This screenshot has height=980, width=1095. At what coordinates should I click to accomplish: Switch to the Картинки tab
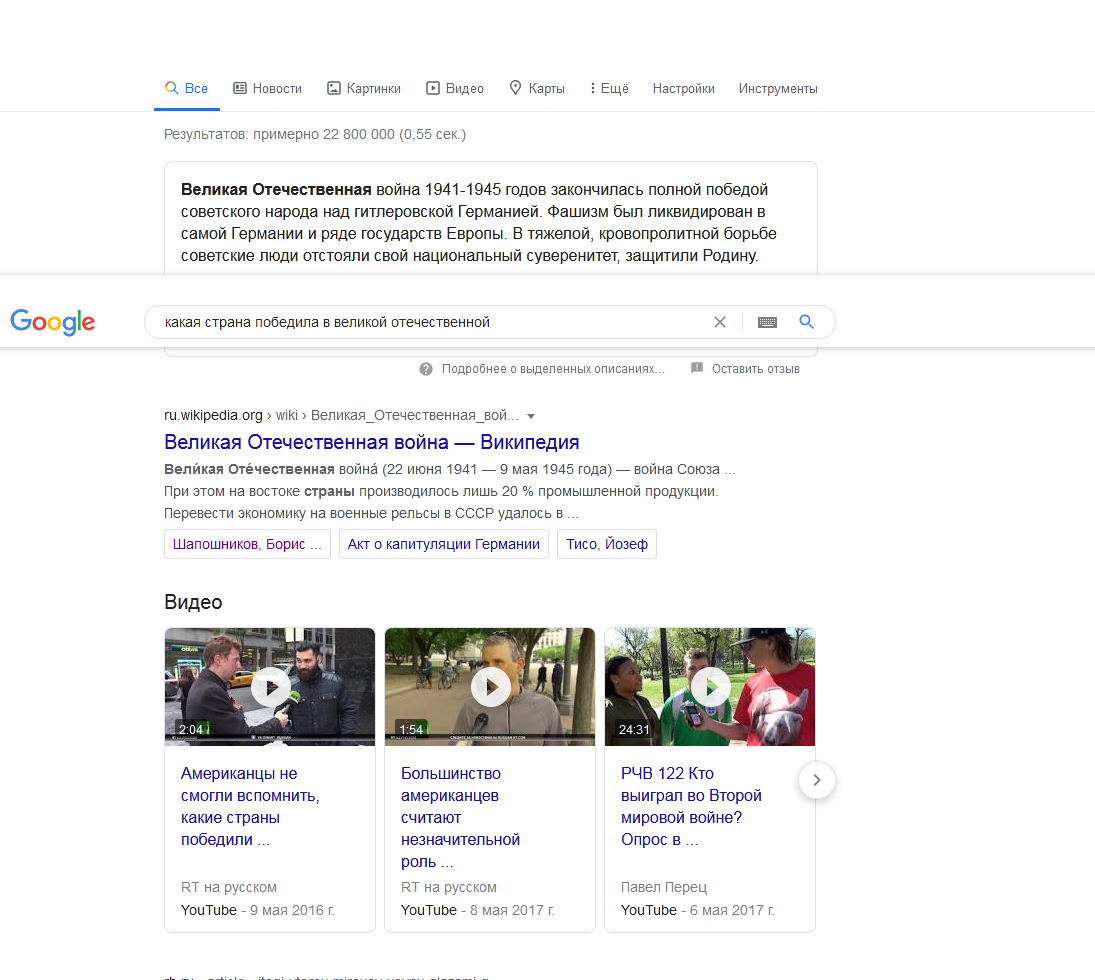click(x=363, y=88)
